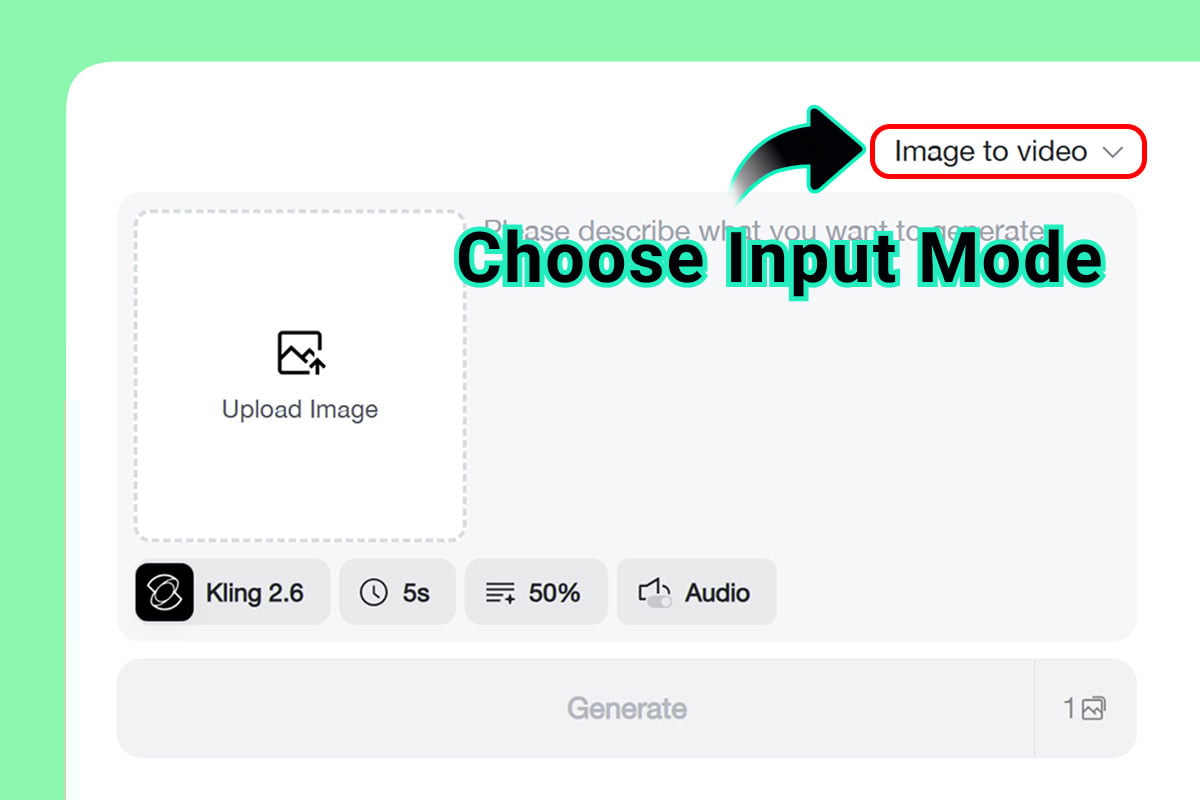The width and height of the screenshot is (1200, 800).
Task: Click the Kling 2.6 model logo icon
Action: click(163, 592)
